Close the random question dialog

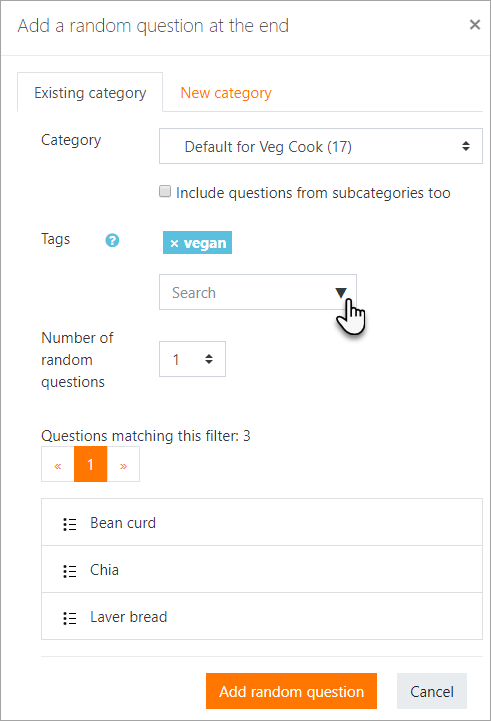[474, 24]
